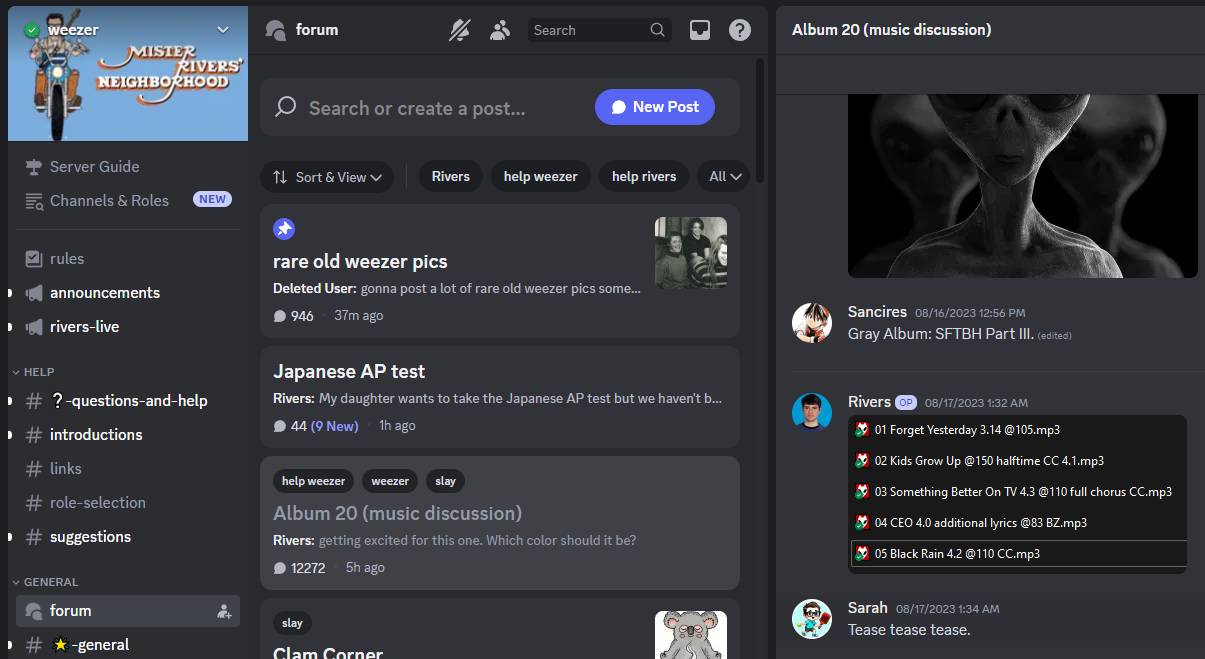
Task: Open the inbox icon
Action: pos(700,30)
